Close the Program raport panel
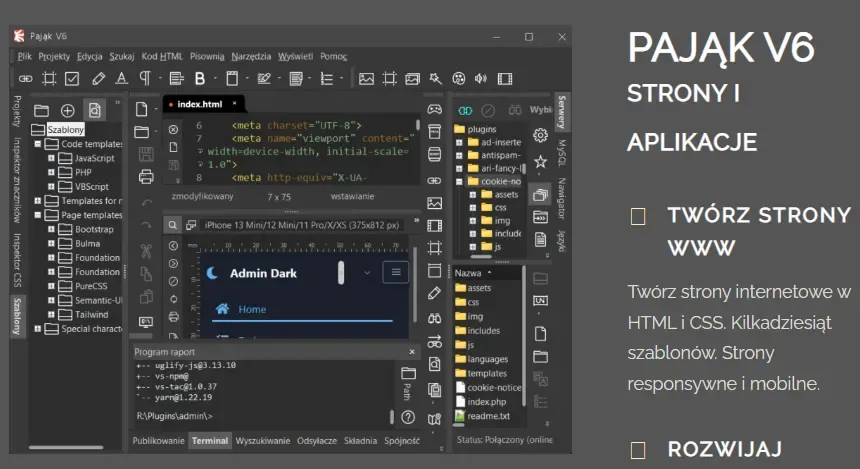 [x=411, y=352]
